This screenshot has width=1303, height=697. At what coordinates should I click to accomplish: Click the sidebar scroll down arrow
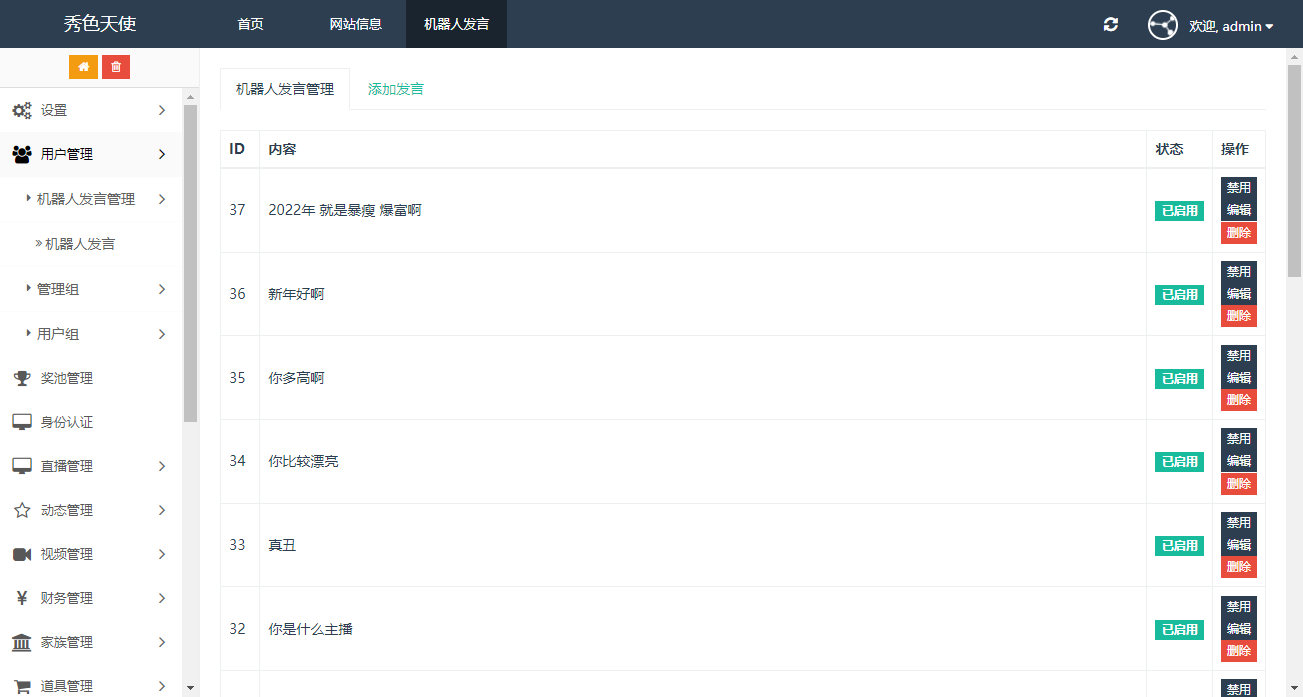[190, 688]
